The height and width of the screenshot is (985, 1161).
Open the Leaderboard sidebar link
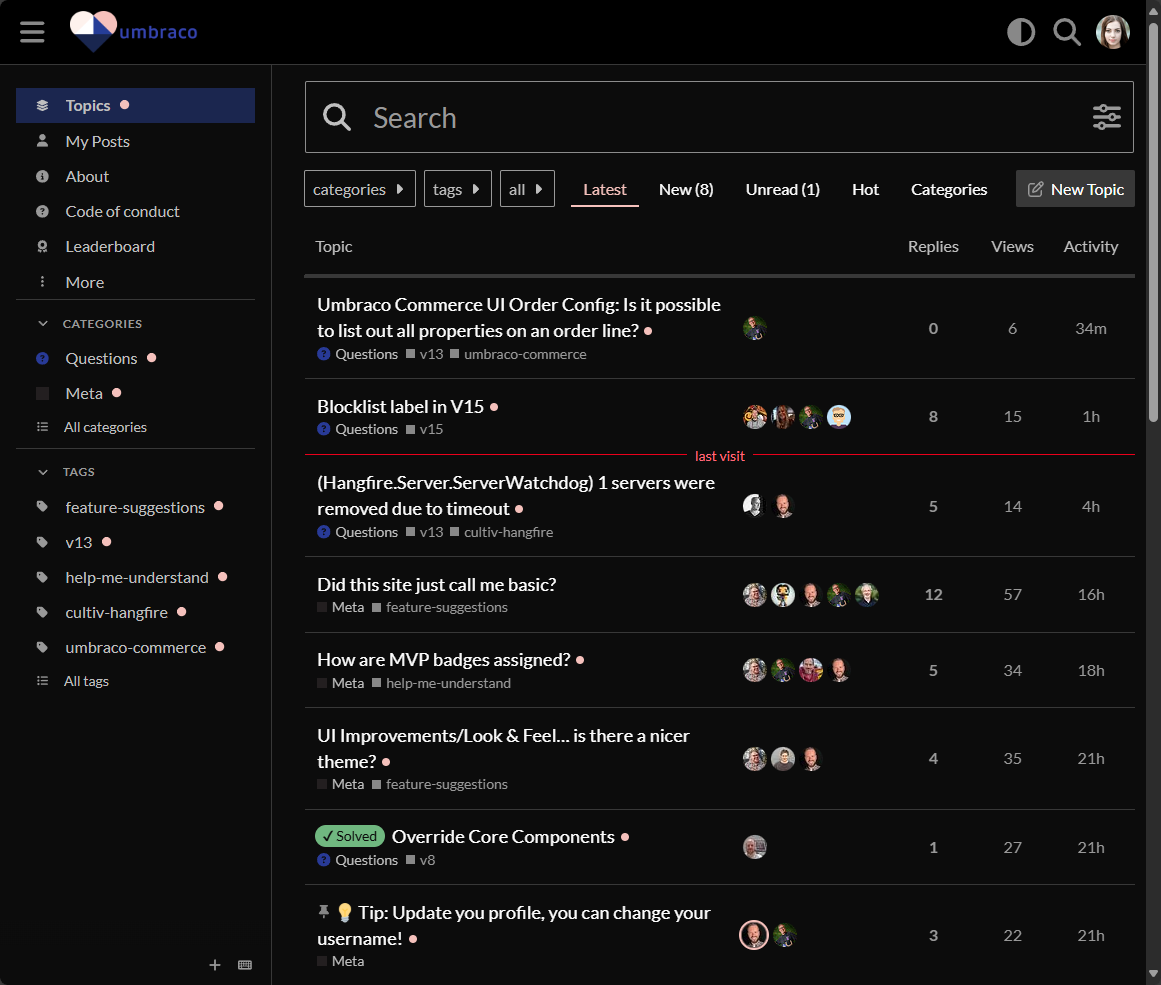[110, 247]
